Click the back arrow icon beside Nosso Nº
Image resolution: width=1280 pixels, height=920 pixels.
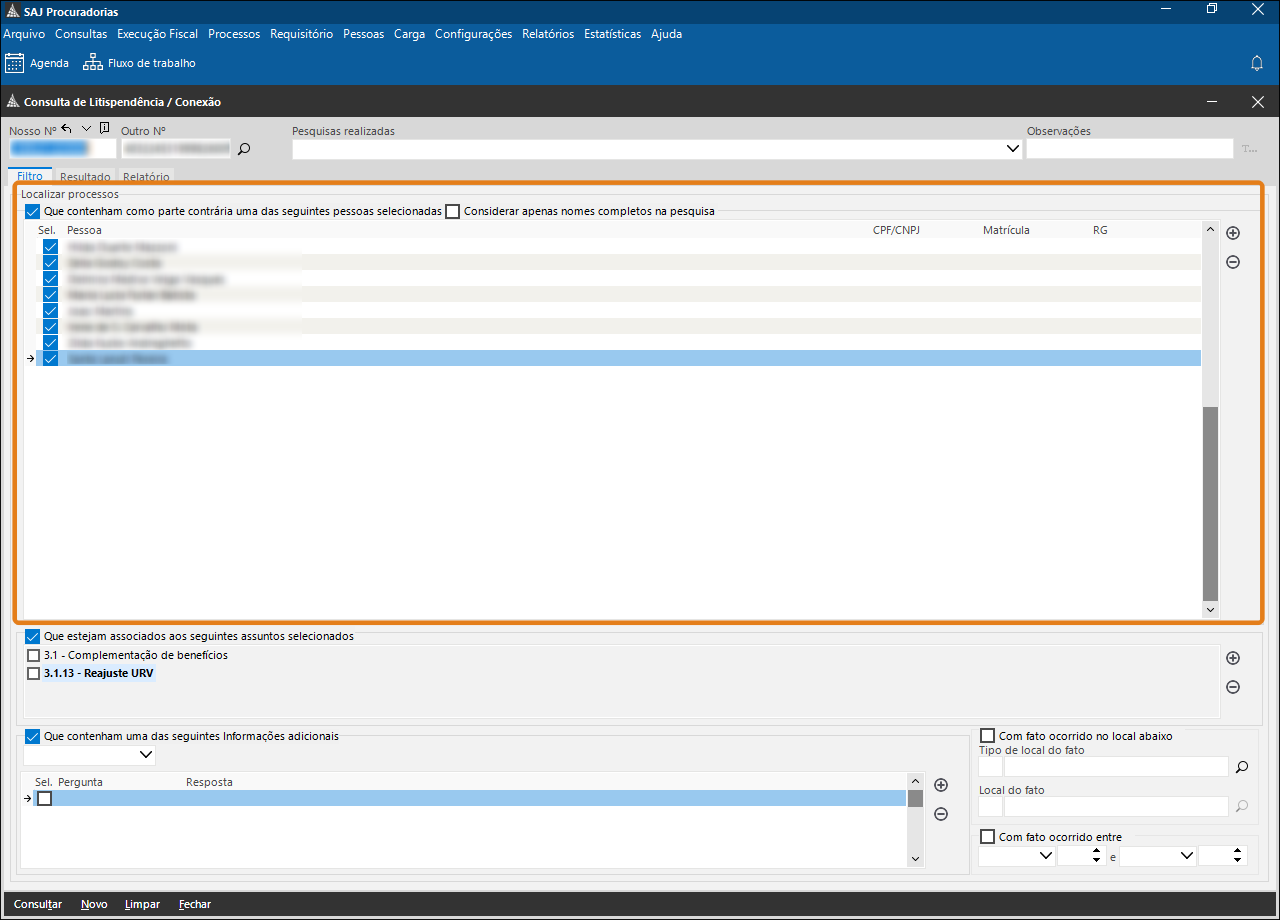pos(67,129)
